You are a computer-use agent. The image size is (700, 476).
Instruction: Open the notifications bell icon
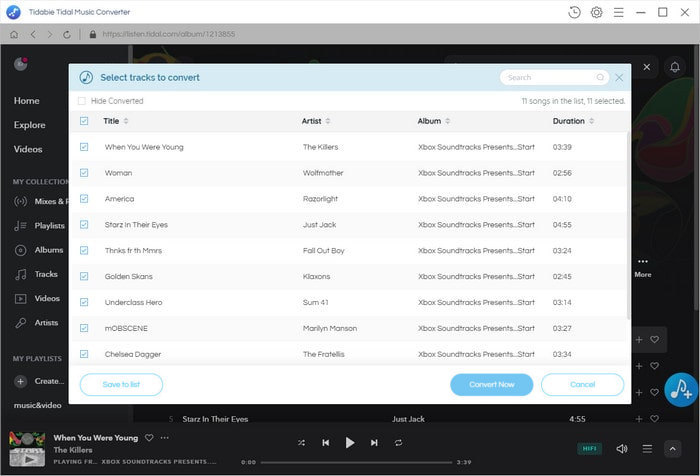point(675,67)
